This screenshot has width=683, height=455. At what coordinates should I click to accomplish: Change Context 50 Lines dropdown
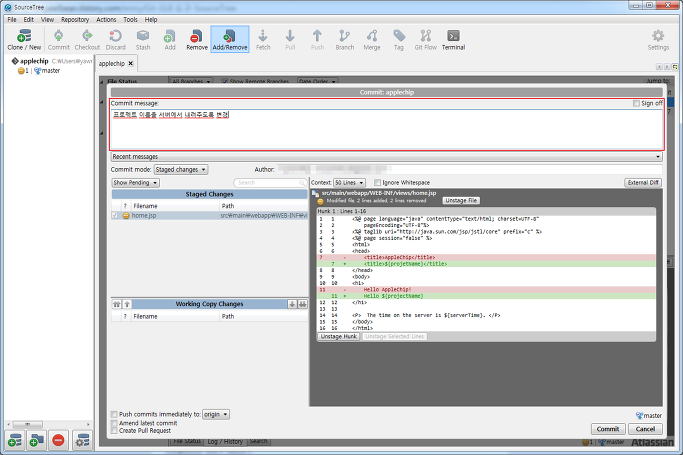click(x=349, y=182)
